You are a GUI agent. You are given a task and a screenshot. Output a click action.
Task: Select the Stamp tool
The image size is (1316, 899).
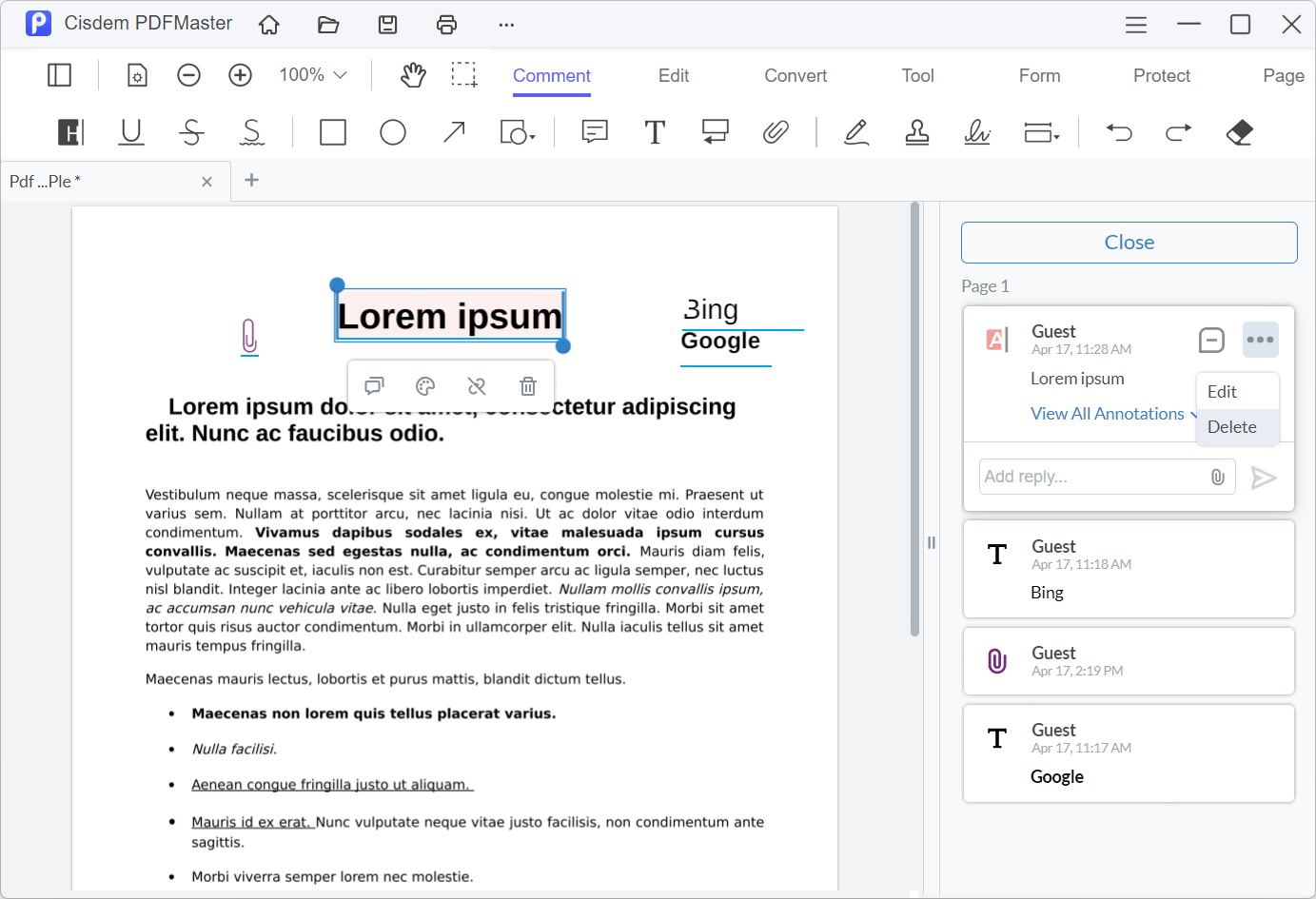point(917,132)
